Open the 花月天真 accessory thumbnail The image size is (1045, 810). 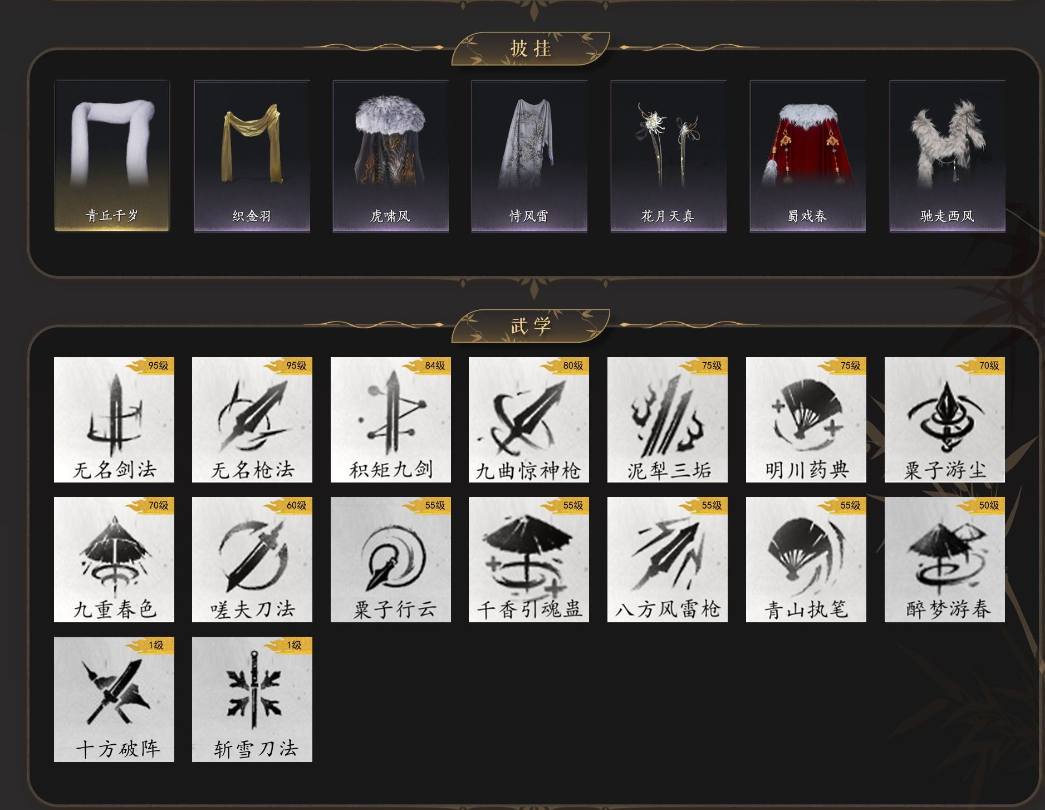(x=668, y=156)
